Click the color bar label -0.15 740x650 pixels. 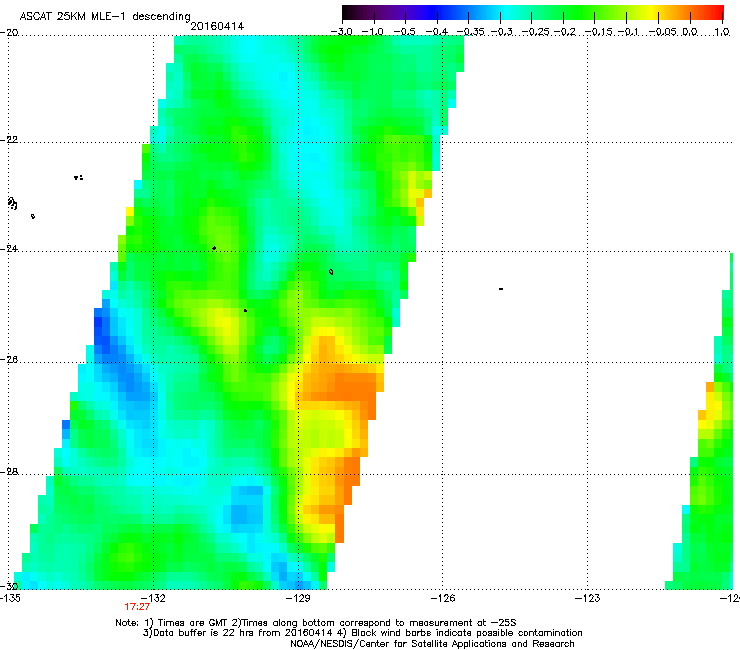598,32
